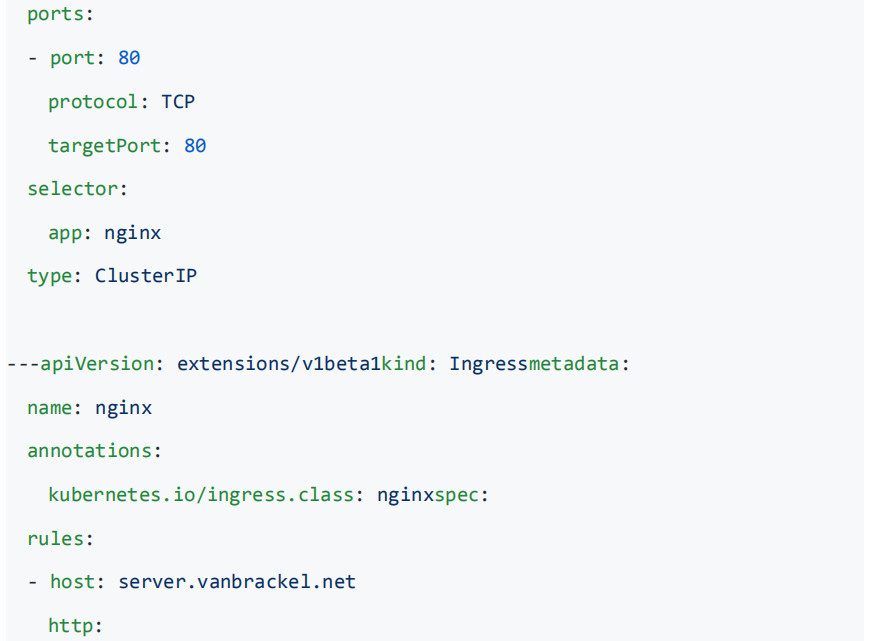
Task: Click the TCP protocol value
Action: pyautogui.click(x=177, y=102)
